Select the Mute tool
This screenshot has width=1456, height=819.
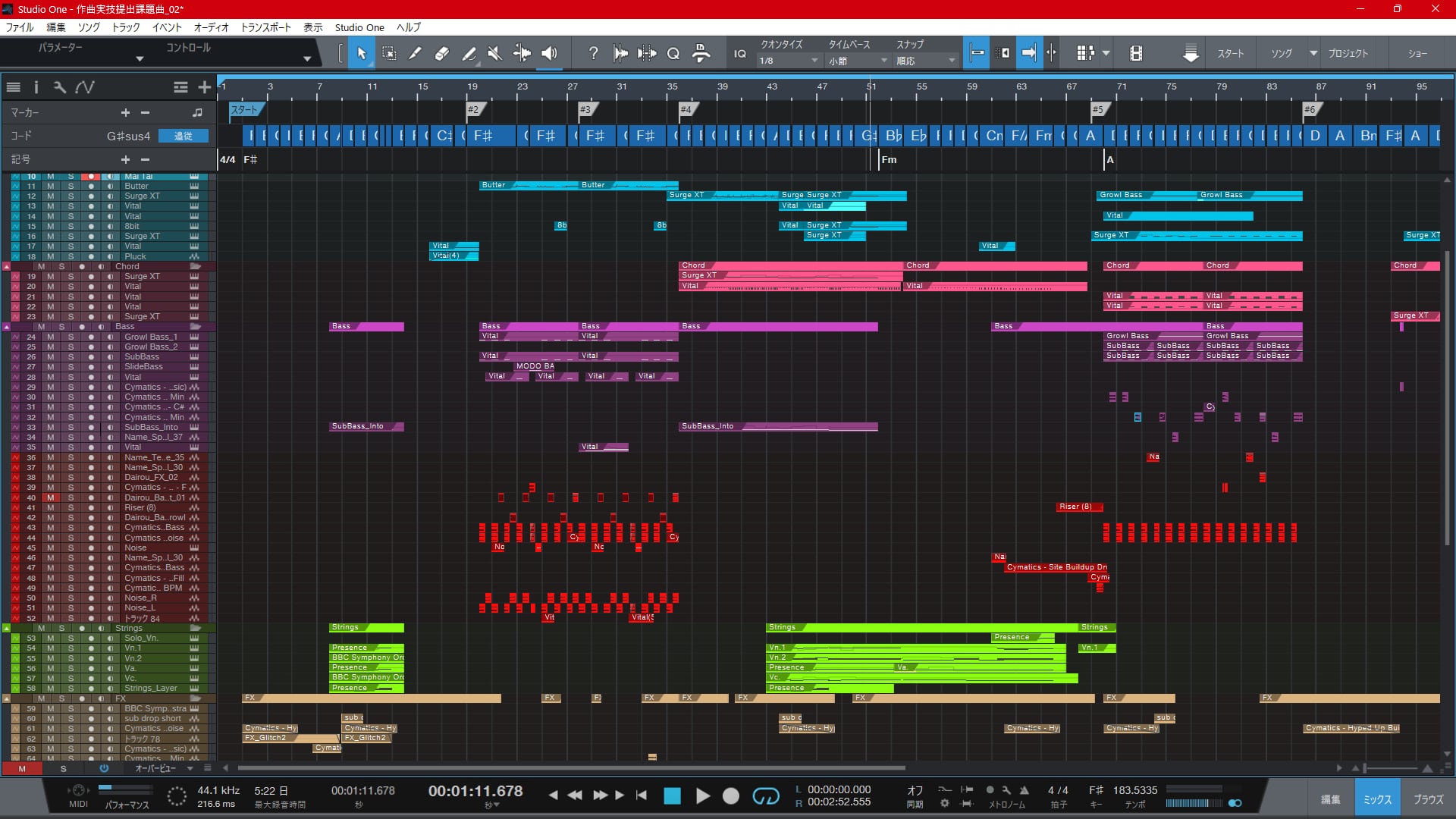[x=494, y=53]
